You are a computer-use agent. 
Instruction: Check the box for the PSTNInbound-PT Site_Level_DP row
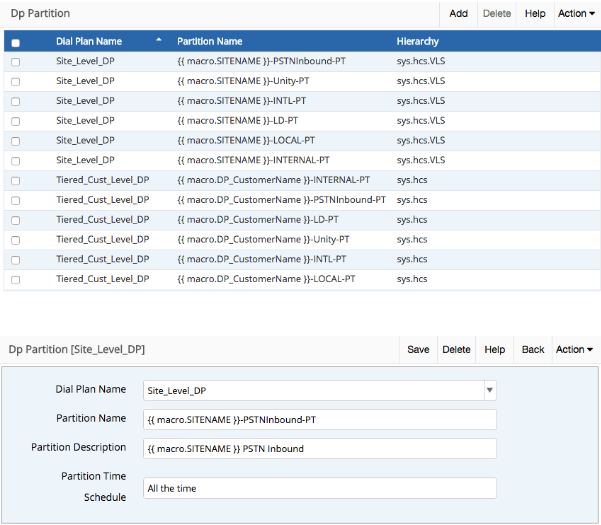(x=15, y=62)
